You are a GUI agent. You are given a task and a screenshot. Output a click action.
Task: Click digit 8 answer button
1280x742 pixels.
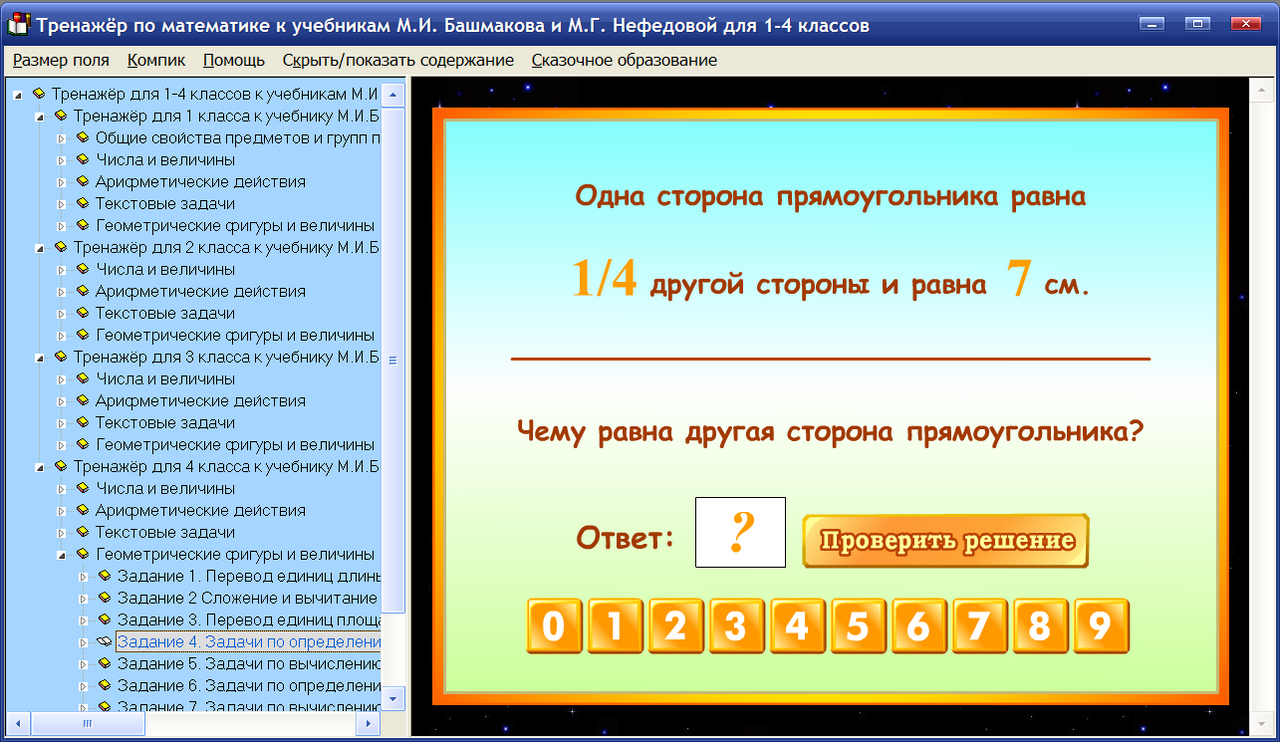point(1040,626)
